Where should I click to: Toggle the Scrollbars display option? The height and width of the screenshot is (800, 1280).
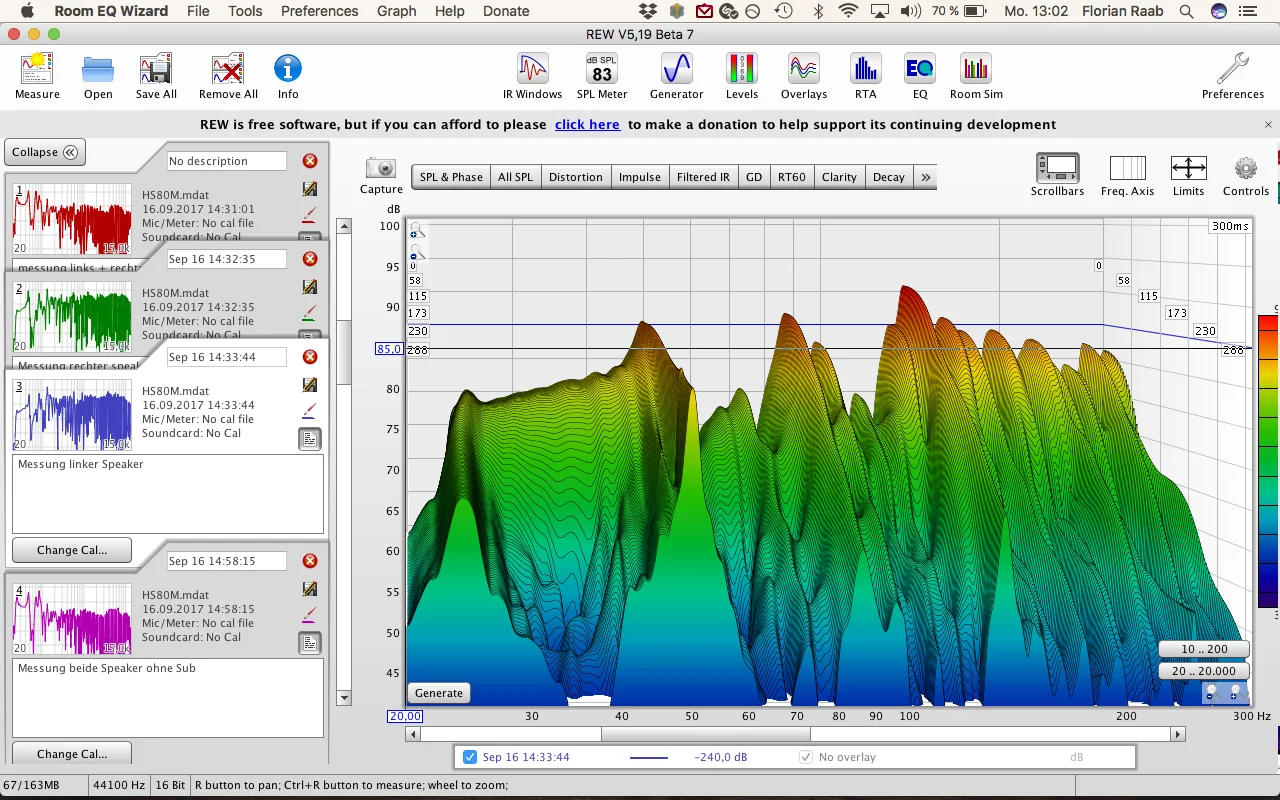point(1057,175)
